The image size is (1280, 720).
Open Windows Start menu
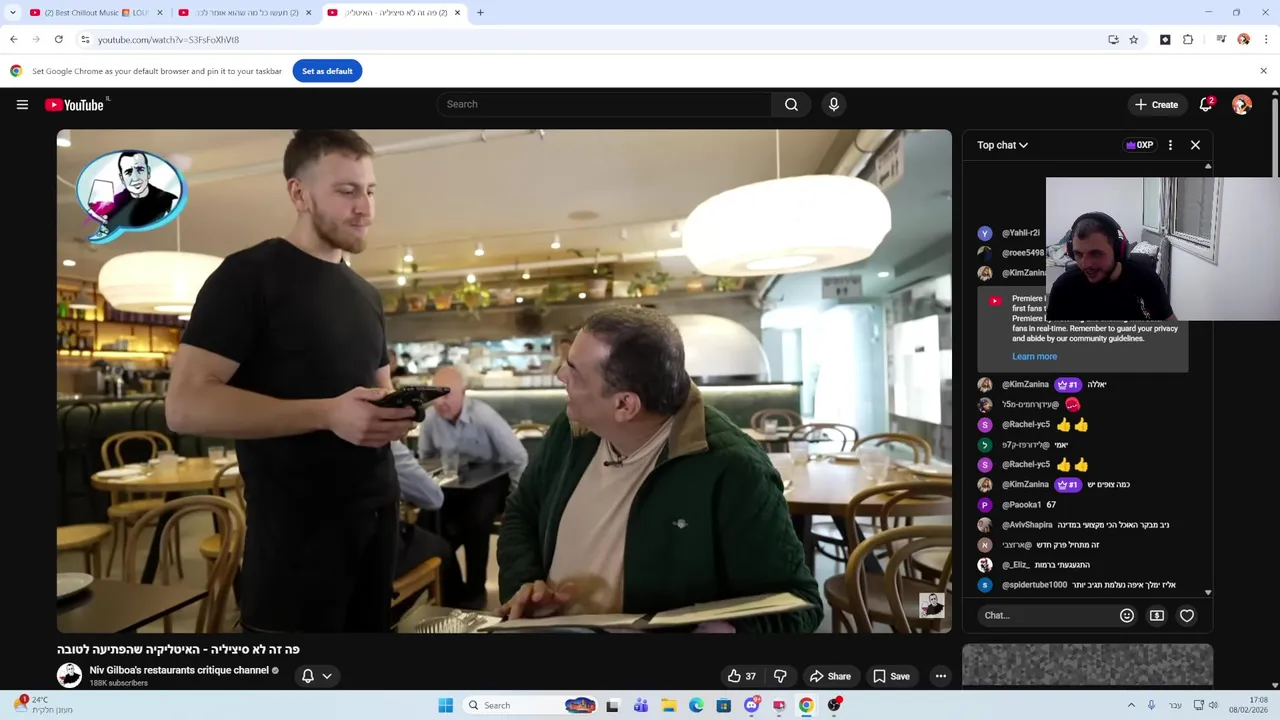coord(445,705)
